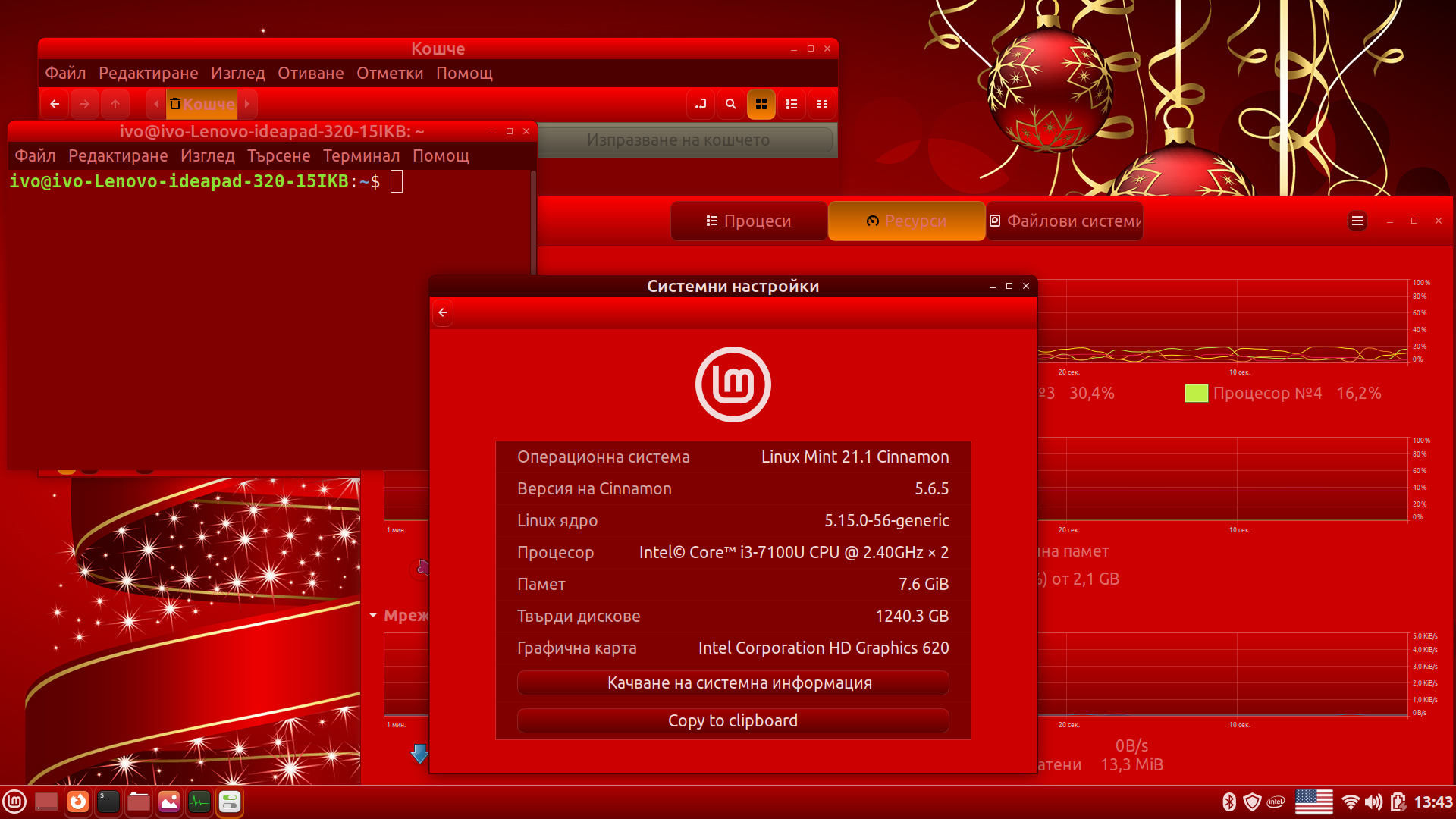Toggle location entry icon in Кошче toolbar
The image size is (1456, 819).
tap(700, 104)
